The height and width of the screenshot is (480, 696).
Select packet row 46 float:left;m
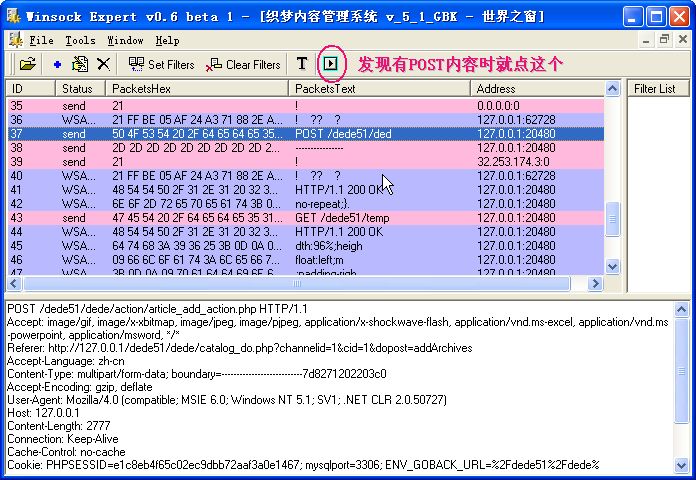tap(306, 260)
